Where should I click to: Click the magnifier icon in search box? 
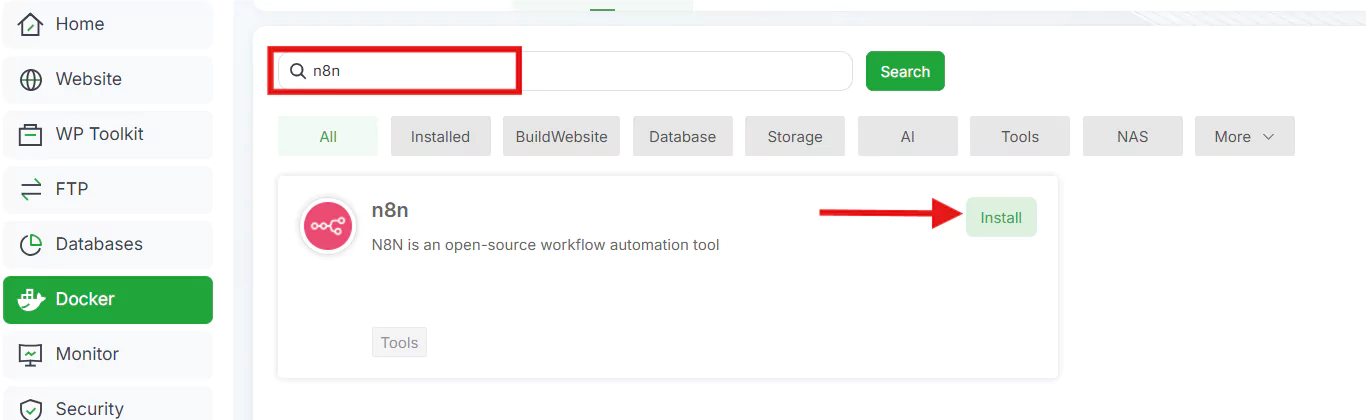pos(297,71)
